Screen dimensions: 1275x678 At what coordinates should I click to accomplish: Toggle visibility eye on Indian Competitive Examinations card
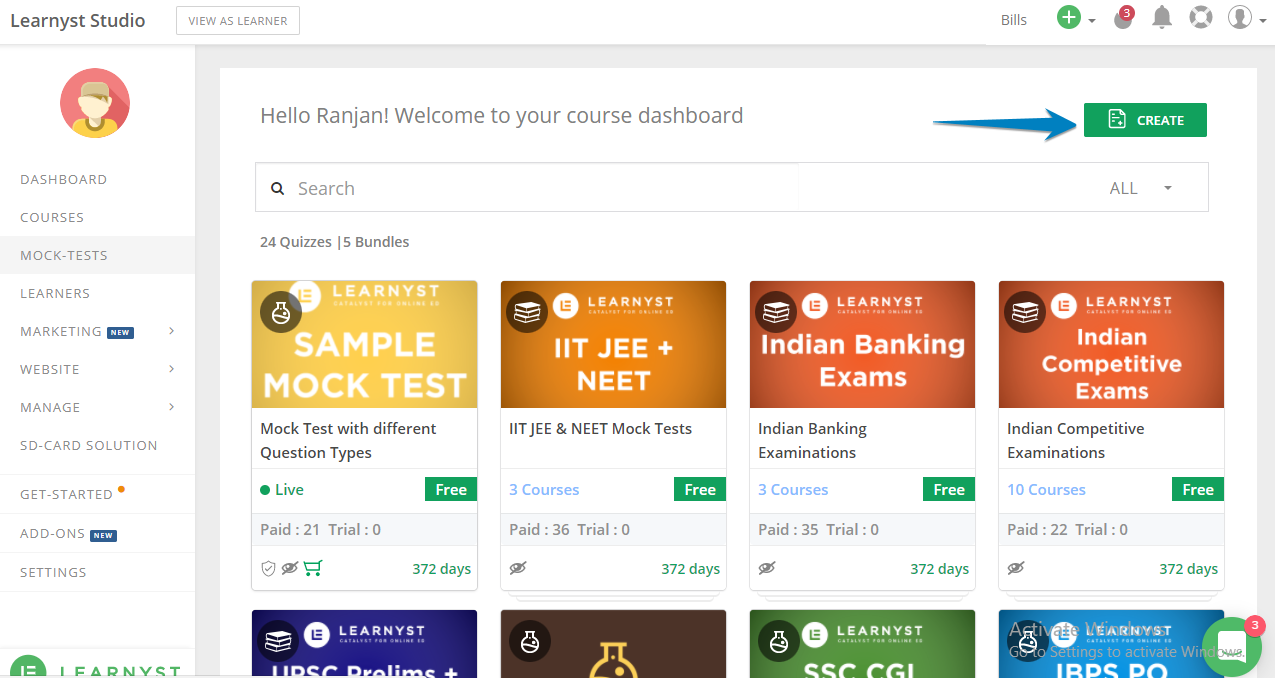click(x=1016, y=568)
